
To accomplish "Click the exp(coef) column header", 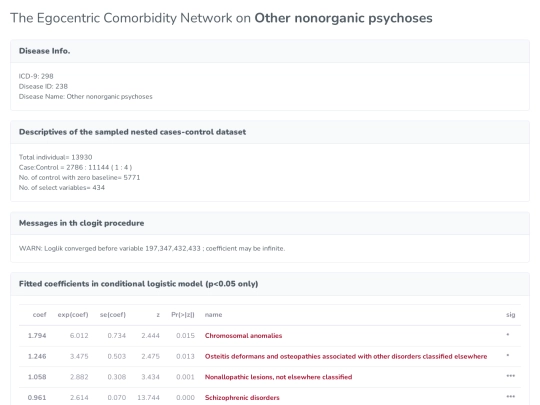I will click(73, 314).
